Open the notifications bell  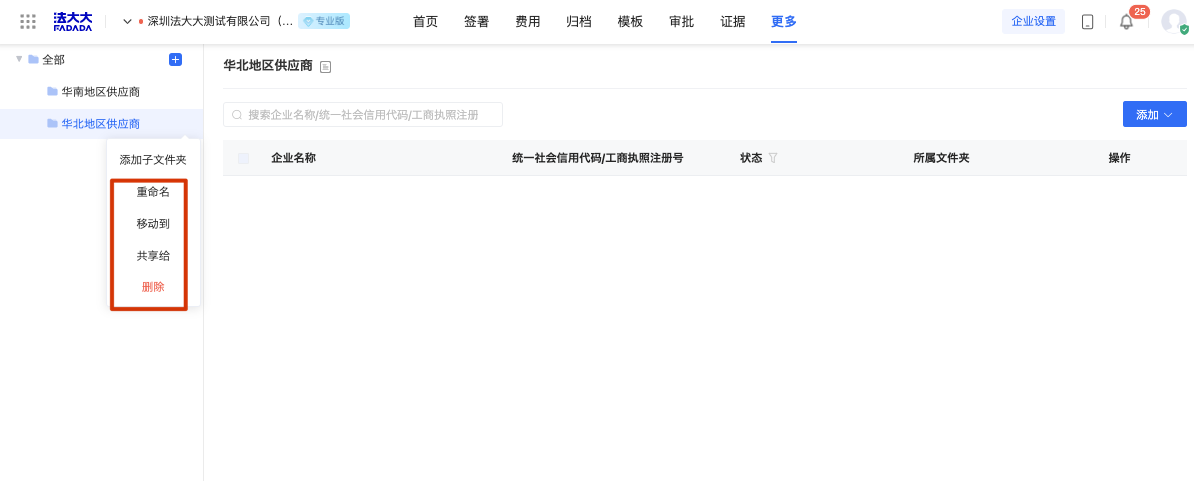1126,22
